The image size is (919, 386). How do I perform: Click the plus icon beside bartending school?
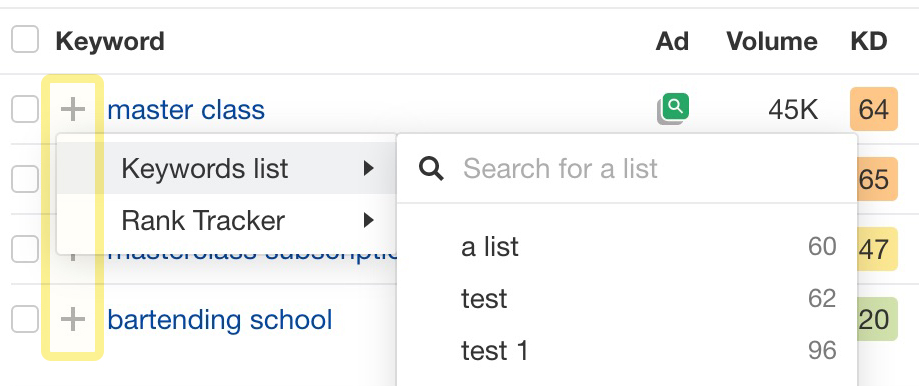(x=73, y=320)
